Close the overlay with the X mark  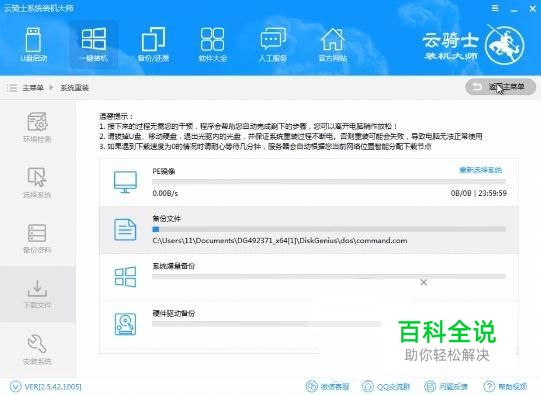click(424, 283)
